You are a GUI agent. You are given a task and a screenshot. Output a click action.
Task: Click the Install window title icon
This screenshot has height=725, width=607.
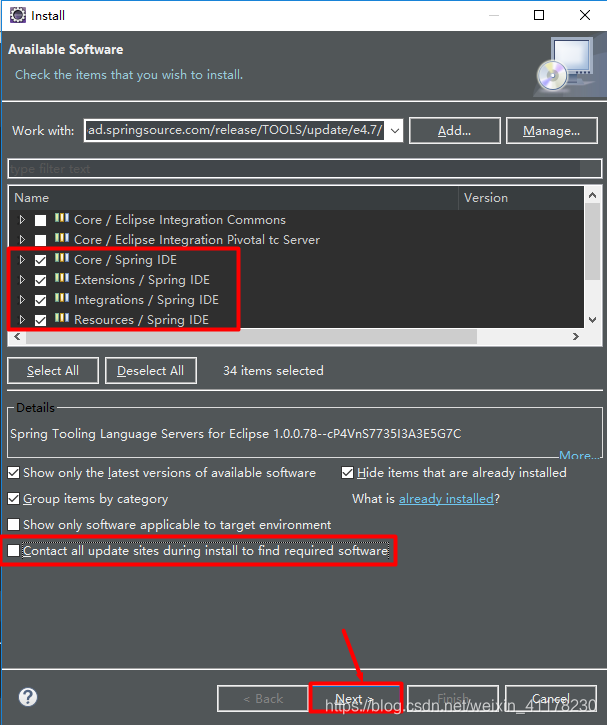click(18, 15)
